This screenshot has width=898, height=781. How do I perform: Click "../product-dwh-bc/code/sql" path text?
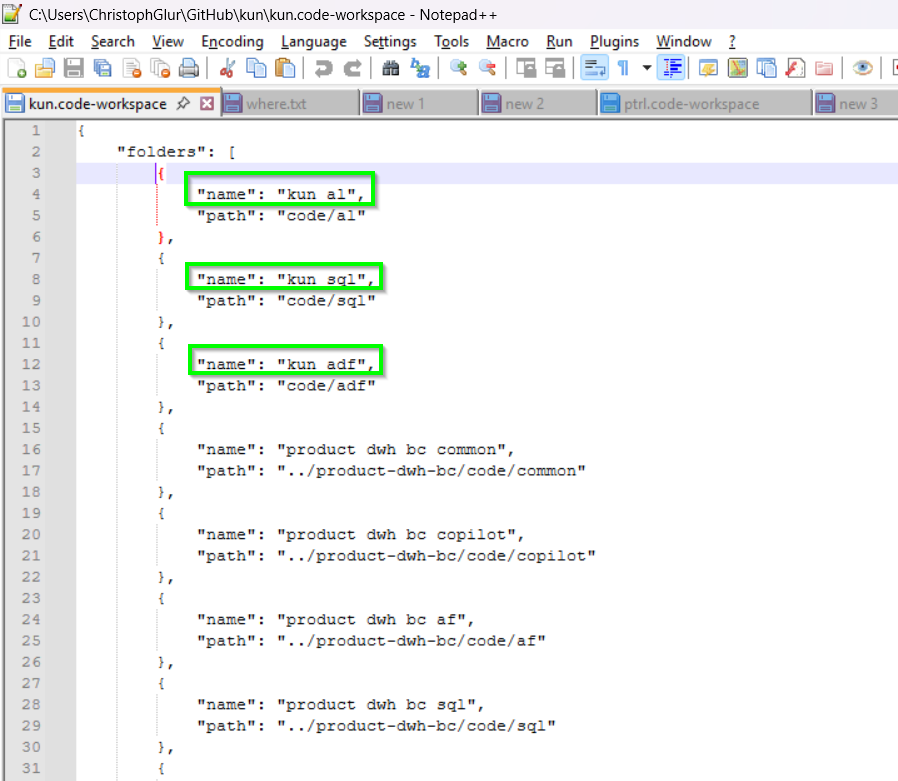(416, 726)
